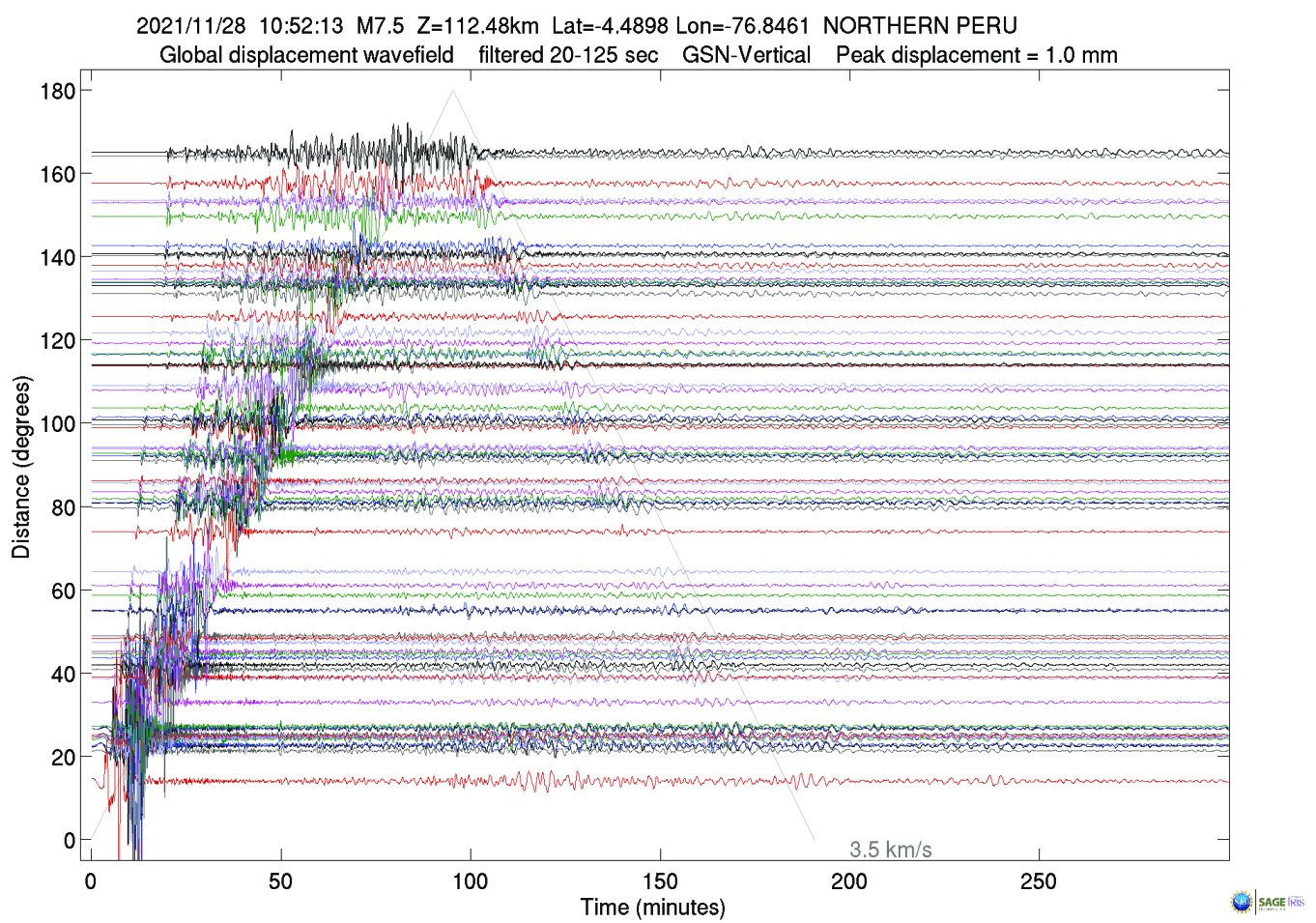
Task: Click the 250 tick label on time axis
Action: pyautogui.click(x=1039, y=881)
